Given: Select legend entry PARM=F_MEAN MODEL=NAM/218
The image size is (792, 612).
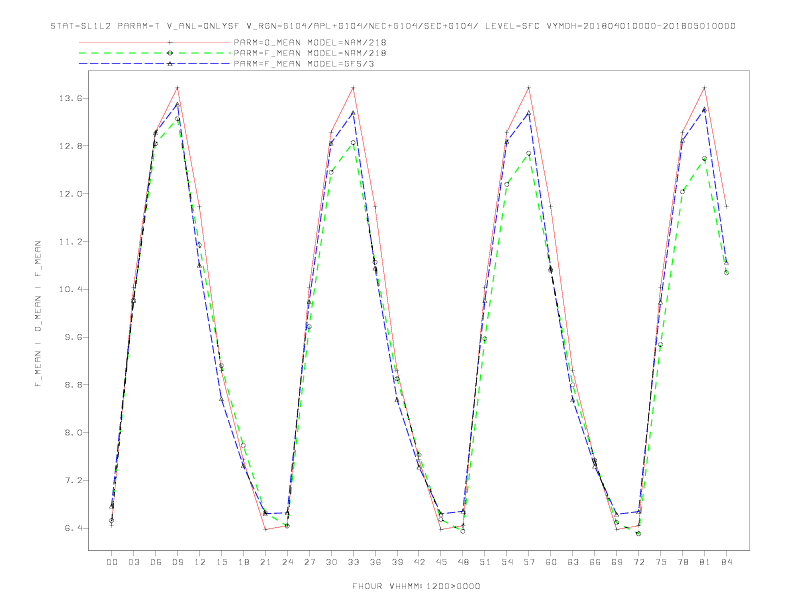Looking at the screenshot, I should point(310,53).
